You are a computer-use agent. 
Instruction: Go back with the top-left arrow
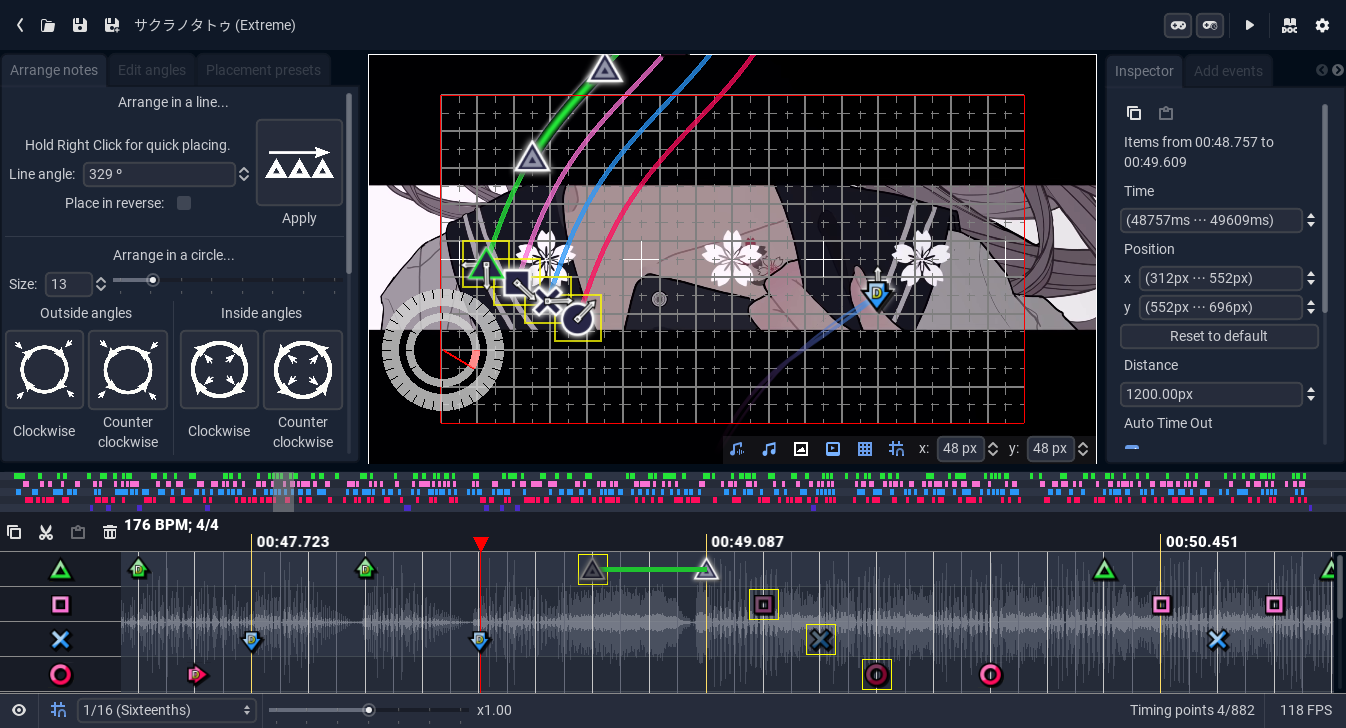tap(20, 25)
